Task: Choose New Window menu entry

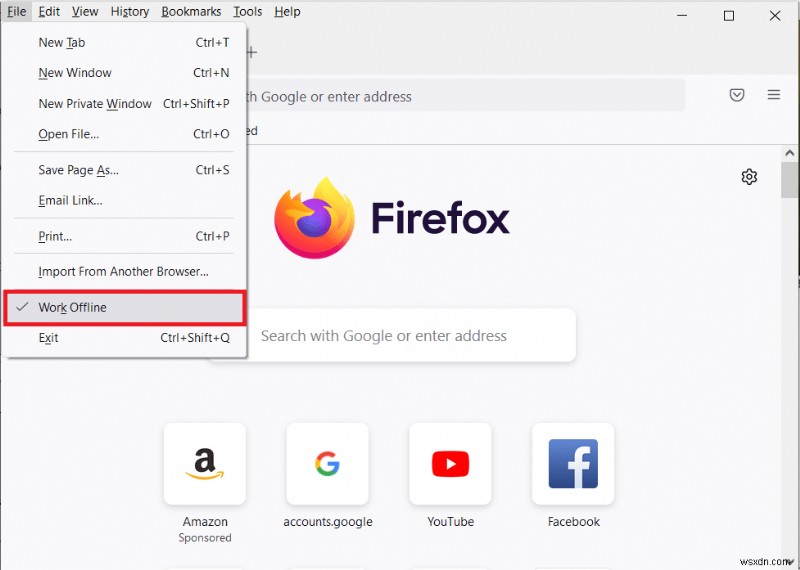Action: 124,73
